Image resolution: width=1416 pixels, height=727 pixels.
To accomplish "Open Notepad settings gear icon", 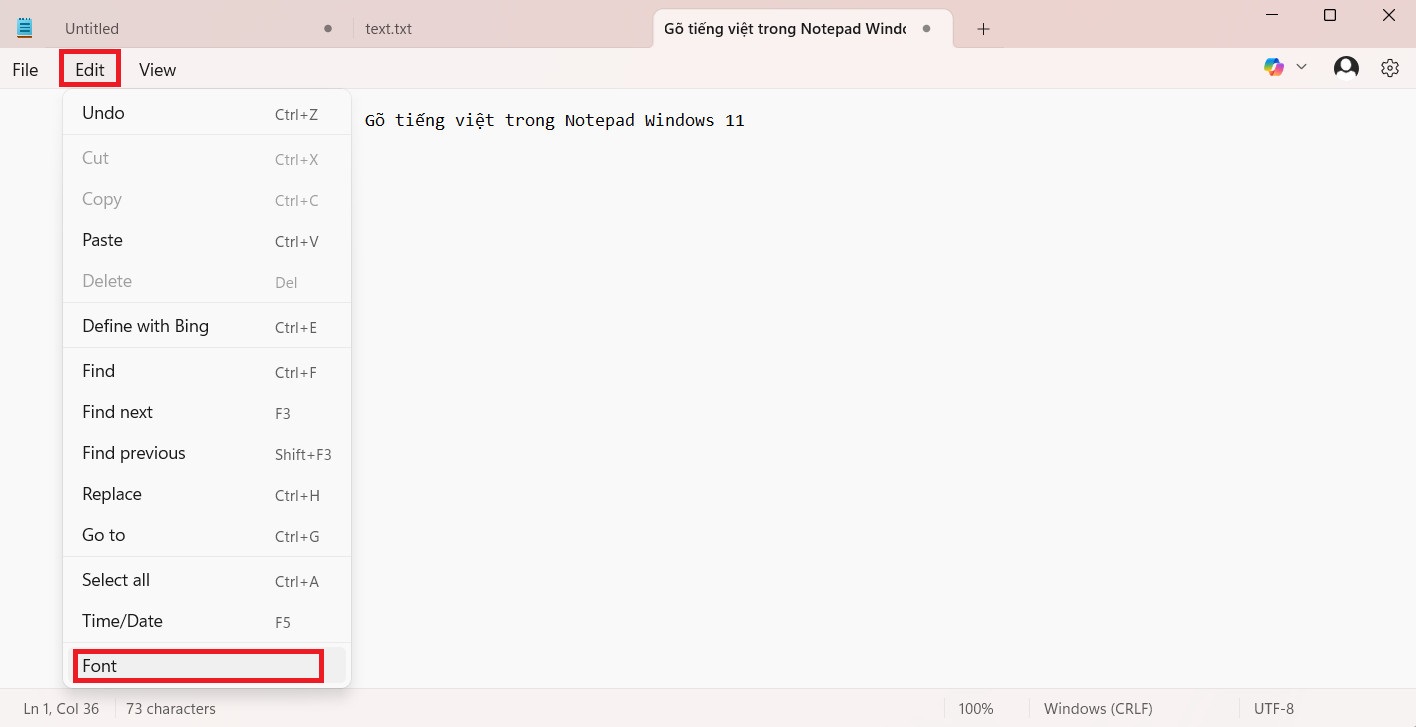I will point(1390,68).
